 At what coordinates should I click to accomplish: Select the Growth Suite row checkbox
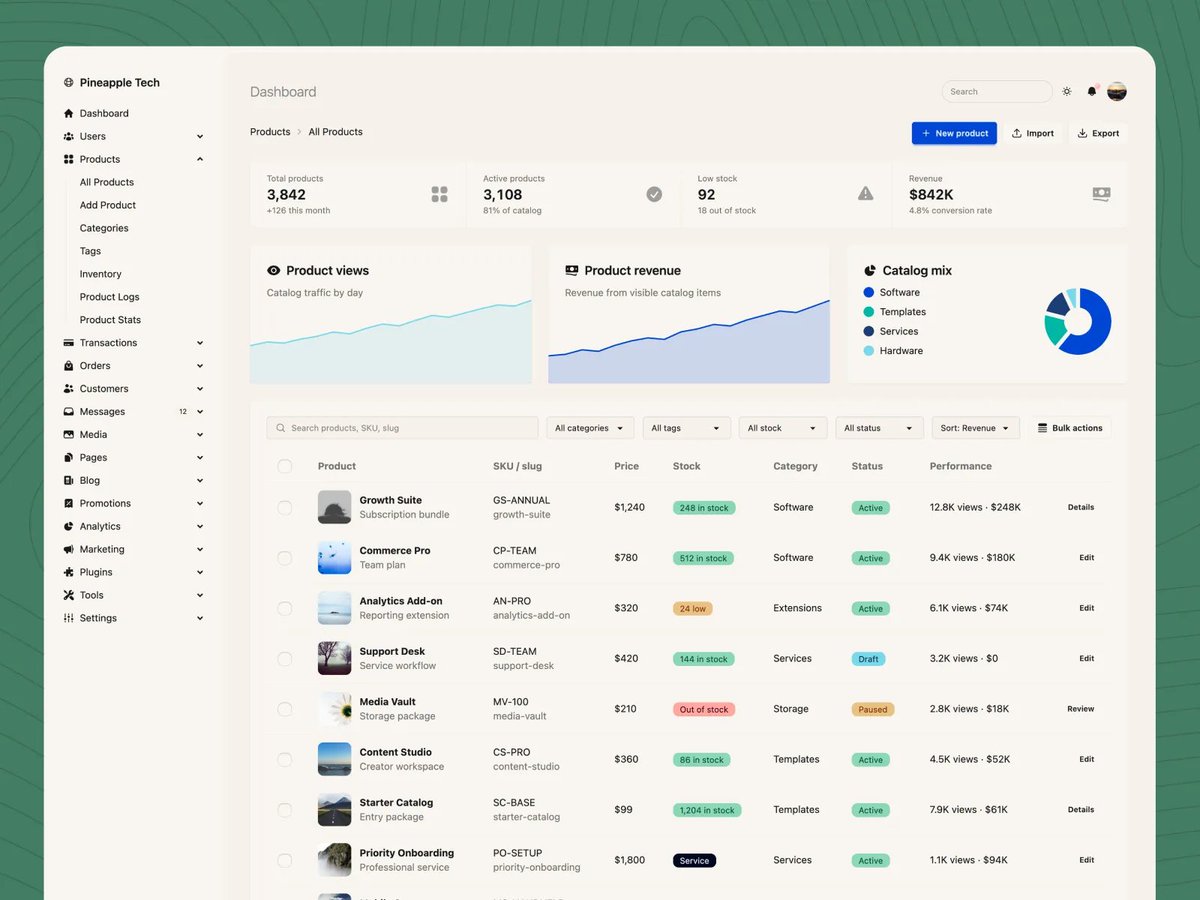(x=285, y=508)
